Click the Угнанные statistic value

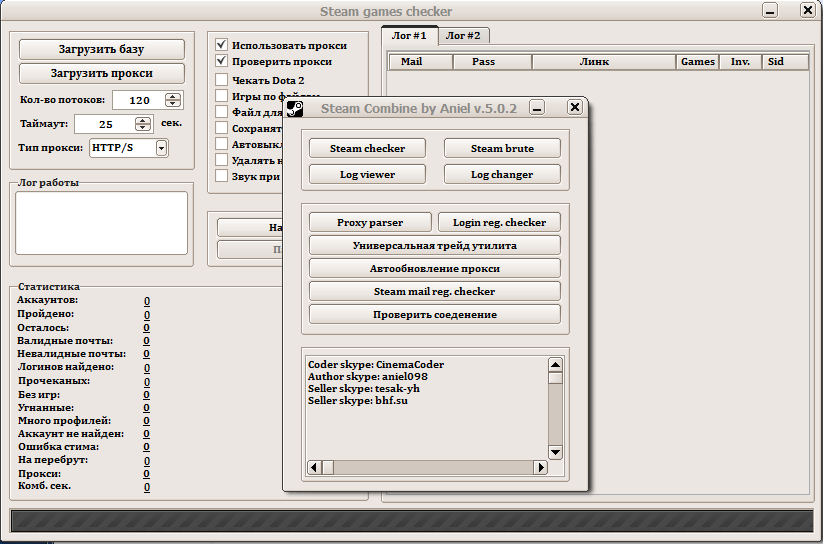coord(146,408)
